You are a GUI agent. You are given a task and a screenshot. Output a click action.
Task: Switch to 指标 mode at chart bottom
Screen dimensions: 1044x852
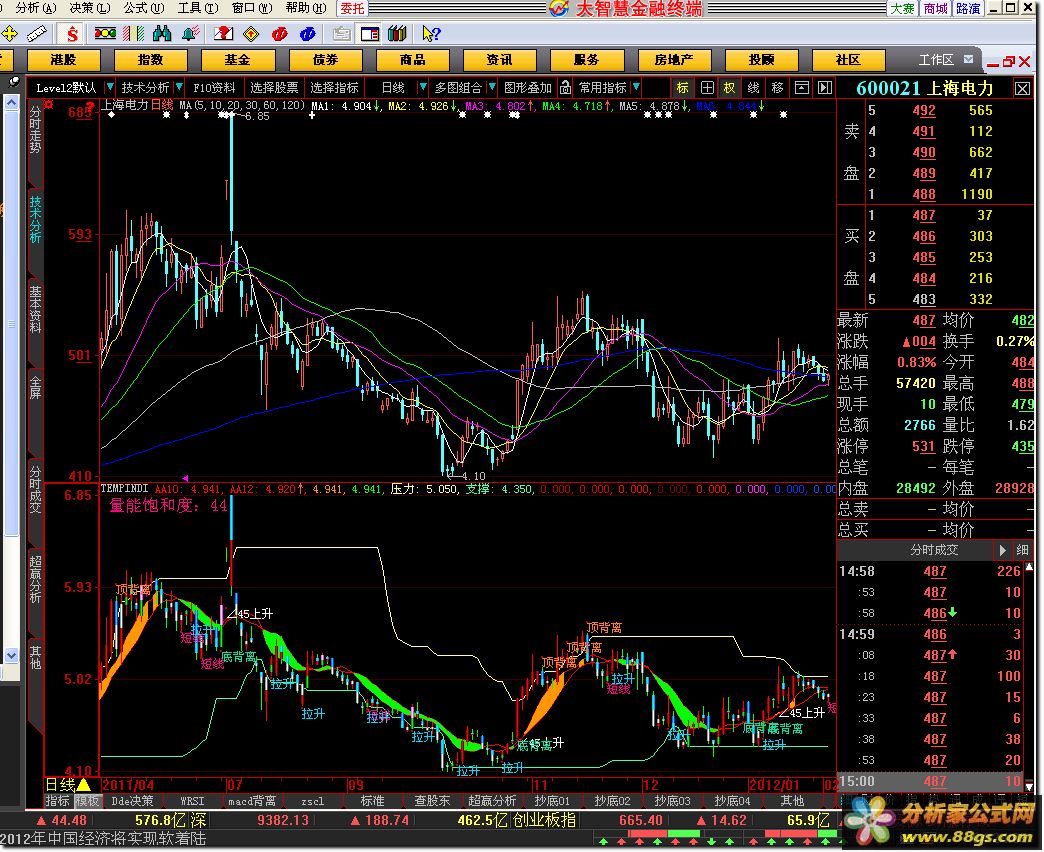coord(58,801)
